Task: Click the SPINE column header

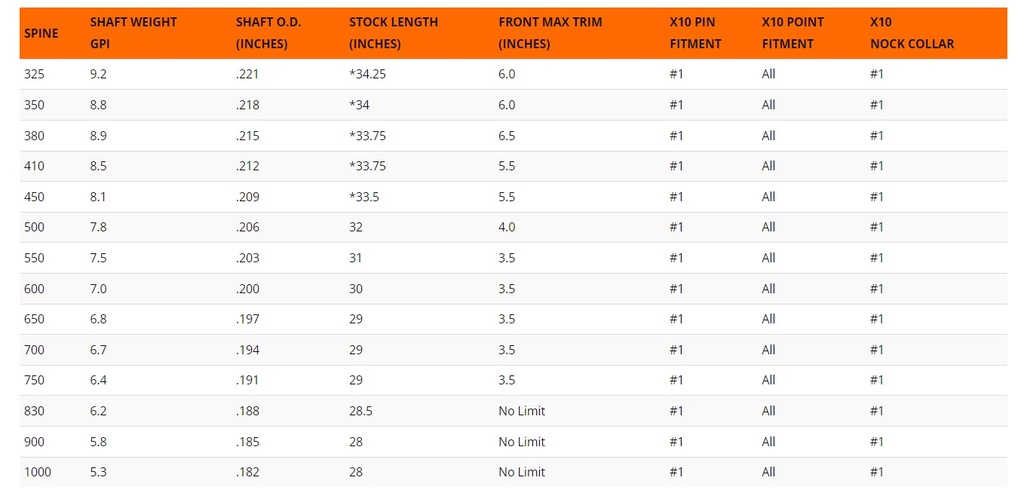Action: tap(40, 33)
